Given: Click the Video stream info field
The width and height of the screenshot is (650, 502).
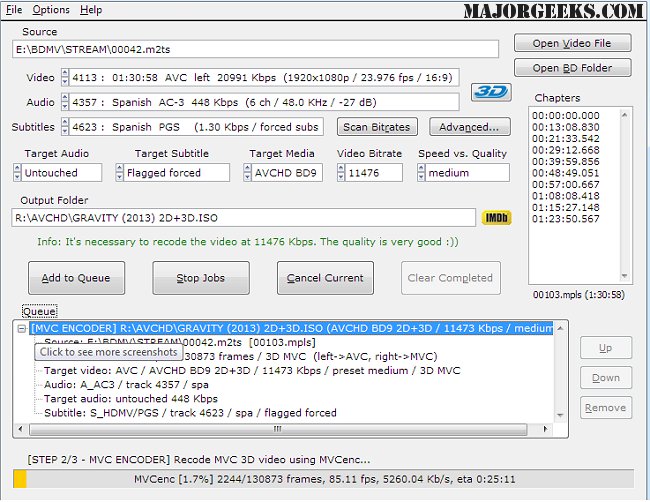Looking at the screenshot, I should [264, 78].
